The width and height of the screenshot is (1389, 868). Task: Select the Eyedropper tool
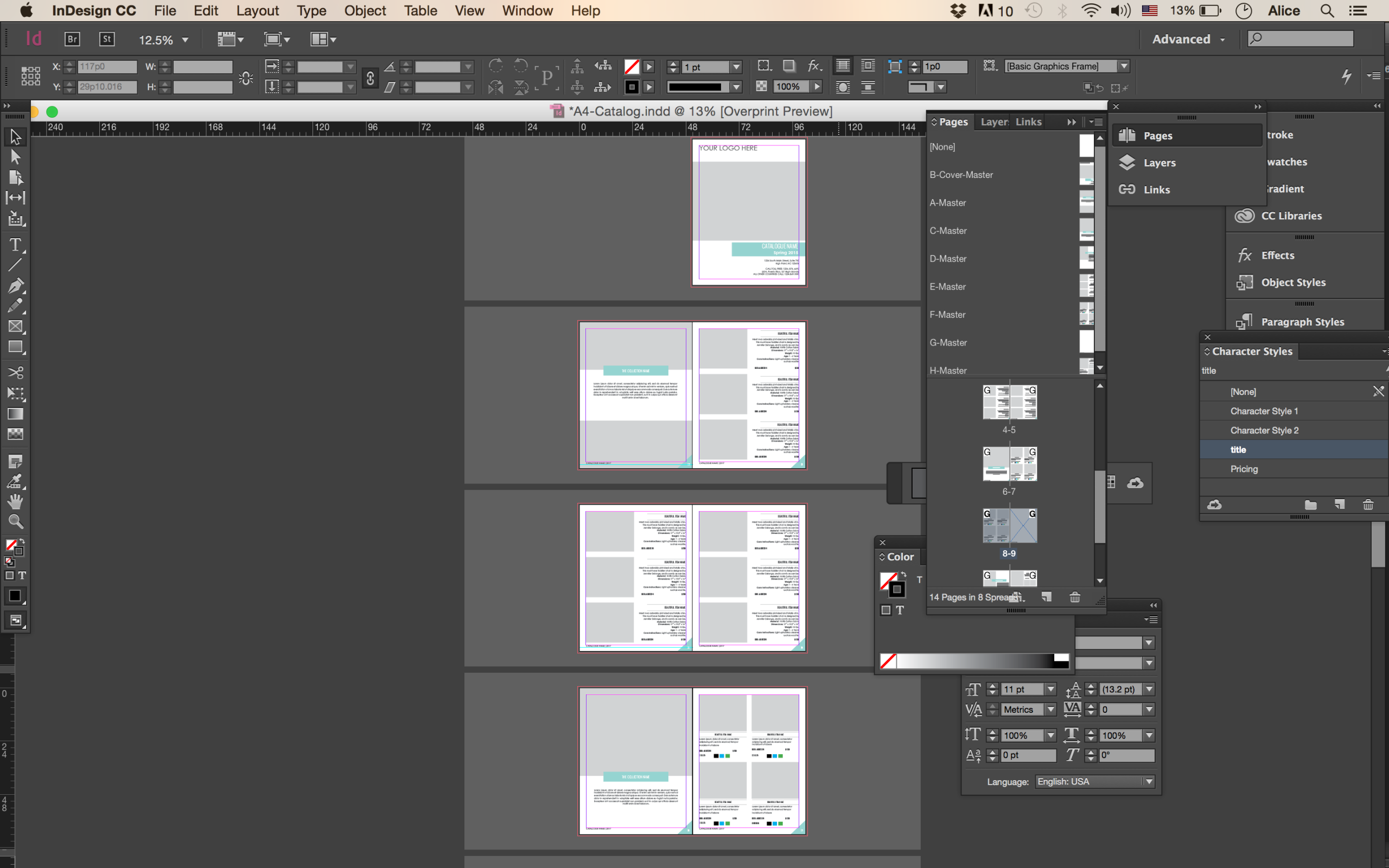[x=16, y=481]
